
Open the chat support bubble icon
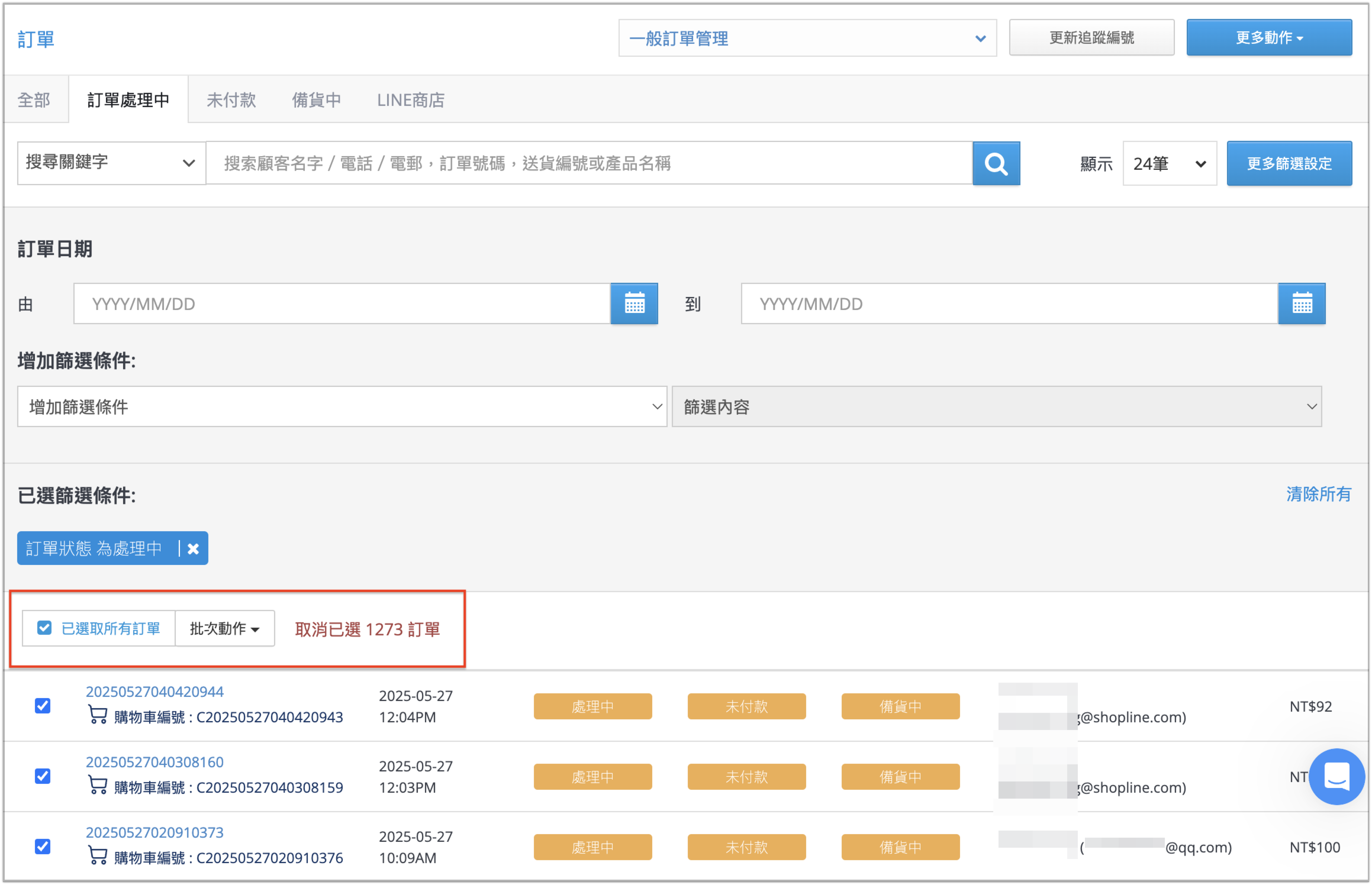1336,776
